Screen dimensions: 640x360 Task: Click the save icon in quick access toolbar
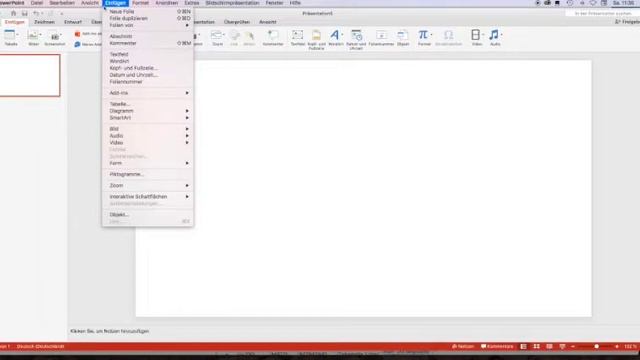[x=24, y=13]
